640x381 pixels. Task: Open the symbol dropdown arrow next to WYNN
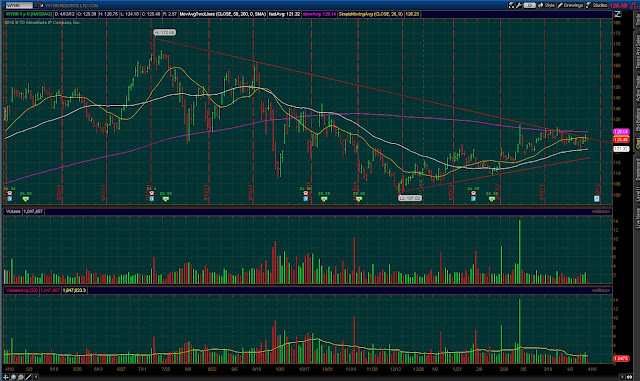point(36,5)
